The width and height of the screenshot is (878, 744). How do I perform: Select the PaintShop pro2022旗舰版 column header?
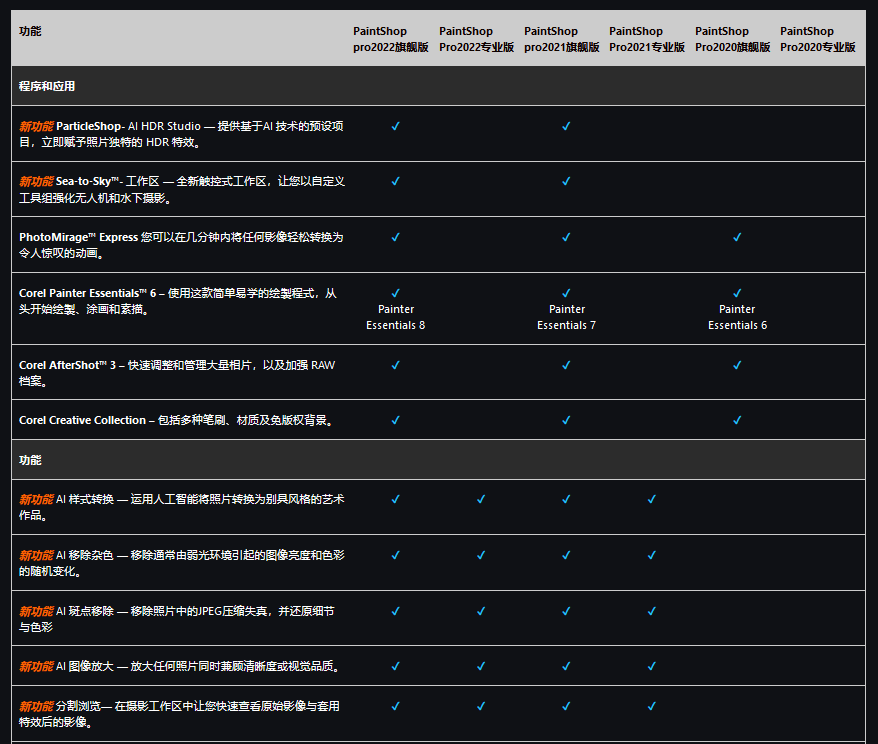pos(391,39)
